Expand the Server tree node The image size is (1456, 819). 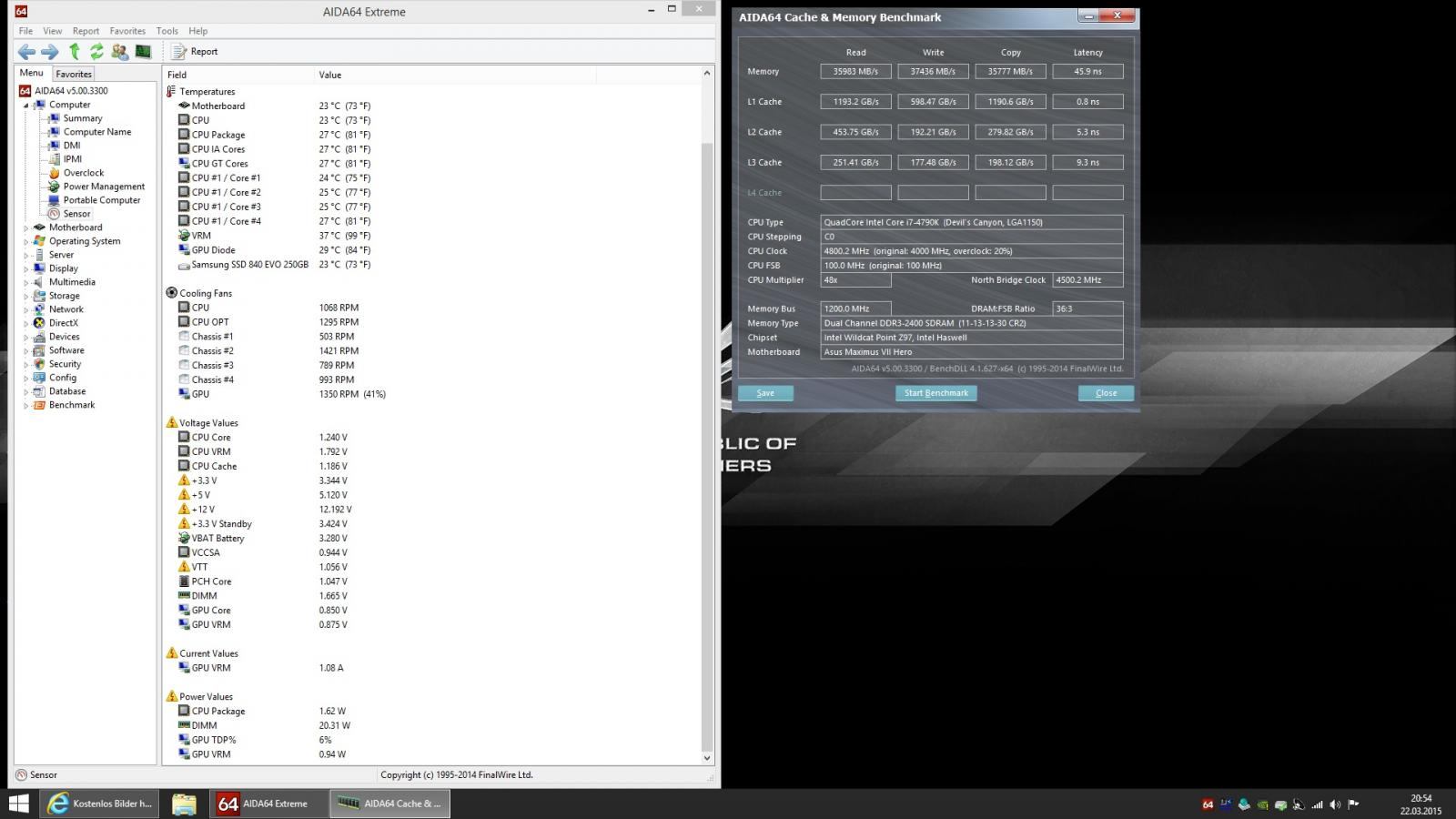tap(25, 256)
